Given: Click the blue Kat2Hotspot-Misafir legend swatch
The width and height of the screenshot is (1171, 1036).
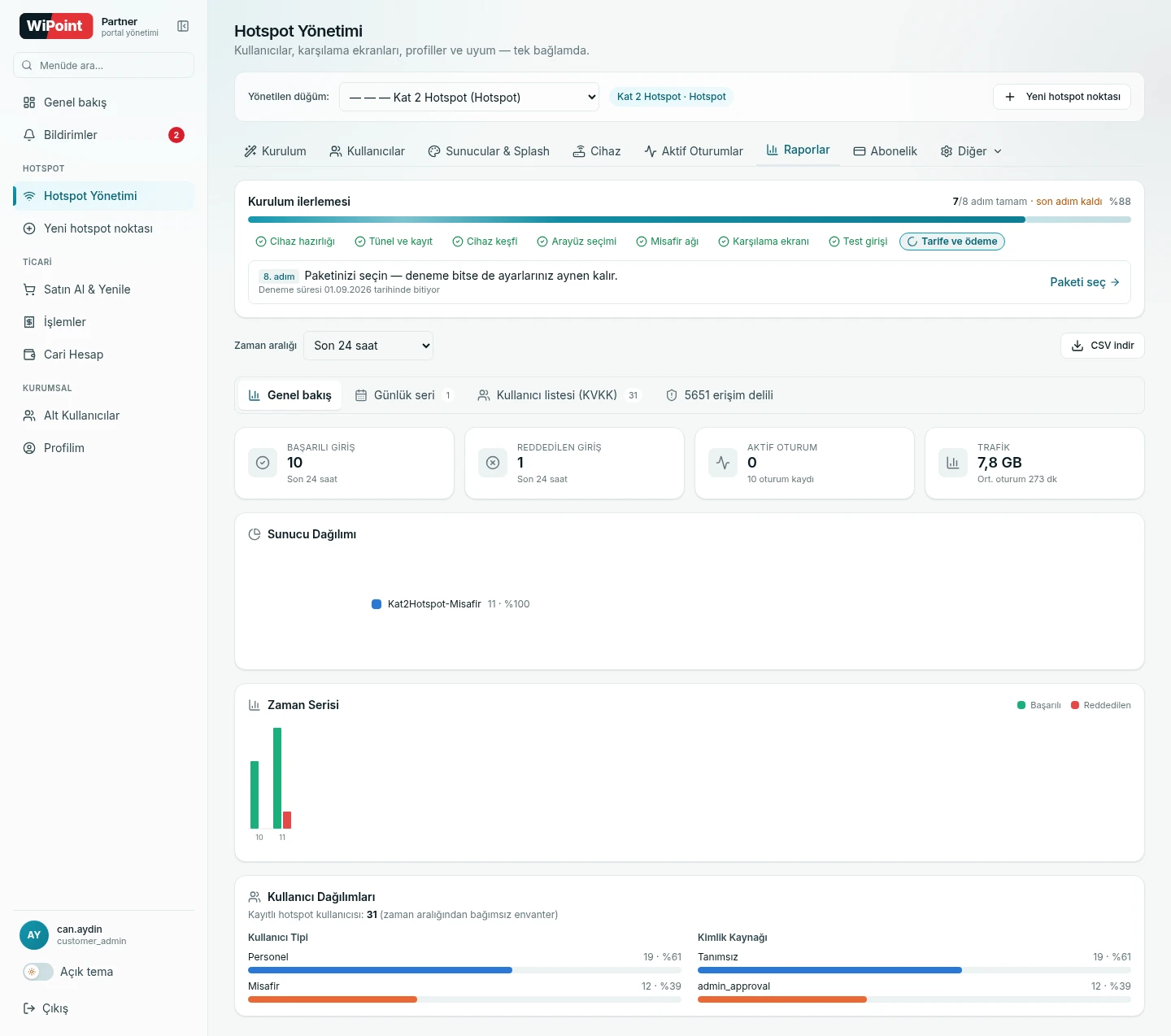Looking at the screenshot, I should point(377,604).
